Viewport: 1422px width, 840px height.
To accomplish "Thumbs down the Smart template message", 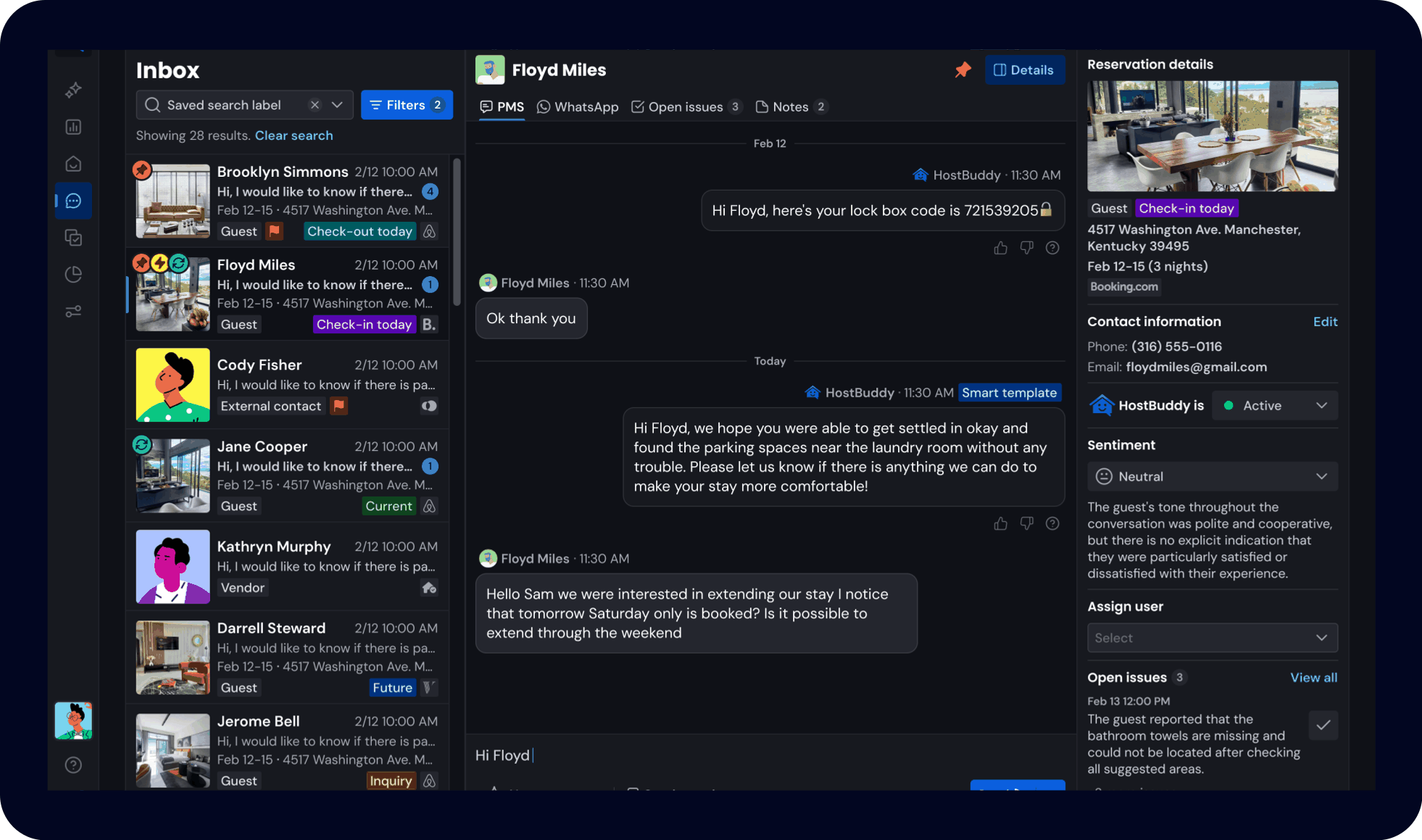I will [1027, 523].
